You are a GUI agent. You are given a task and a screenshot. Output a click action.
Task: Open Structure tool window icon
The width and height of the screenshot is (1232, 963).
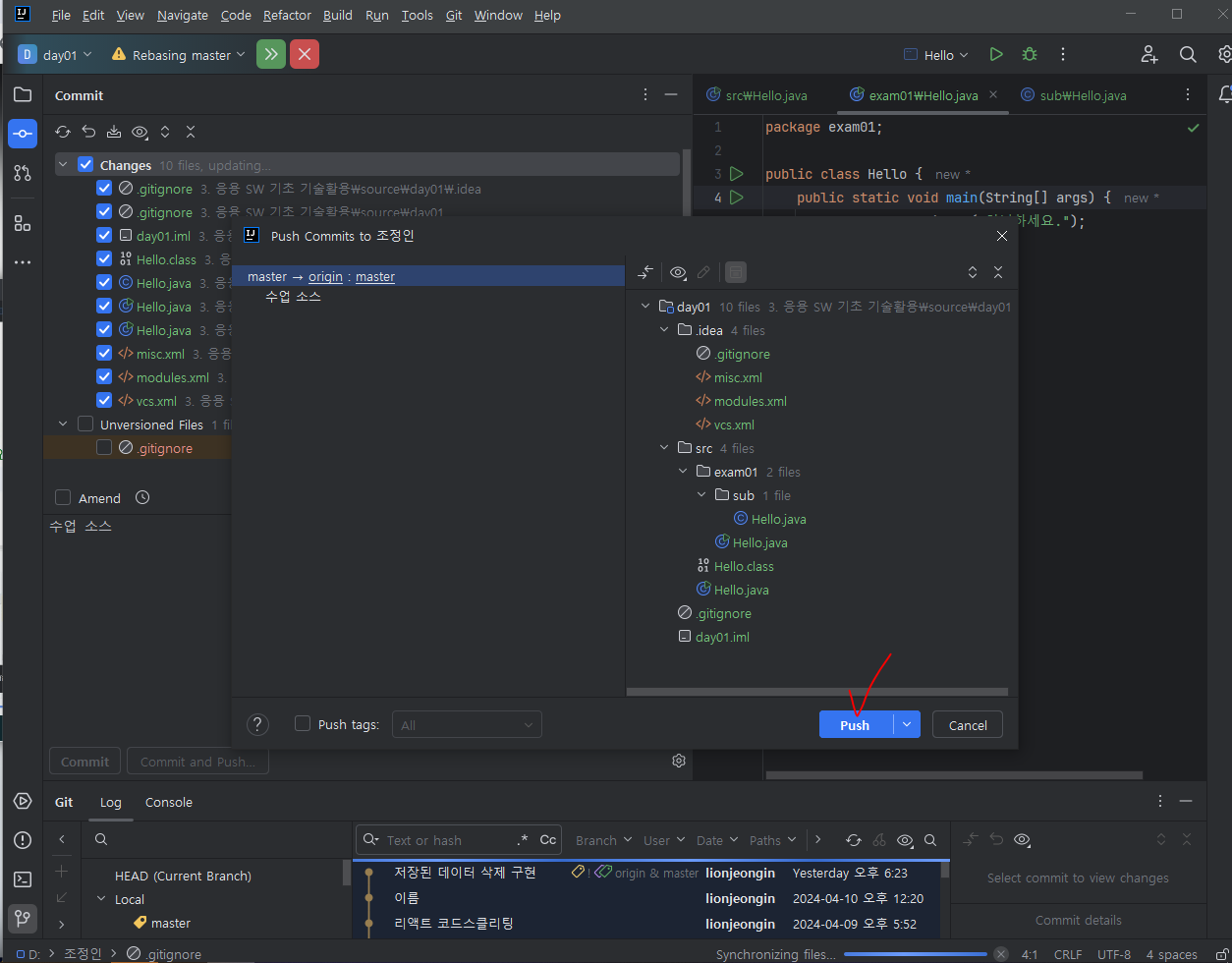pyautogui.click(x=23, y=223)
